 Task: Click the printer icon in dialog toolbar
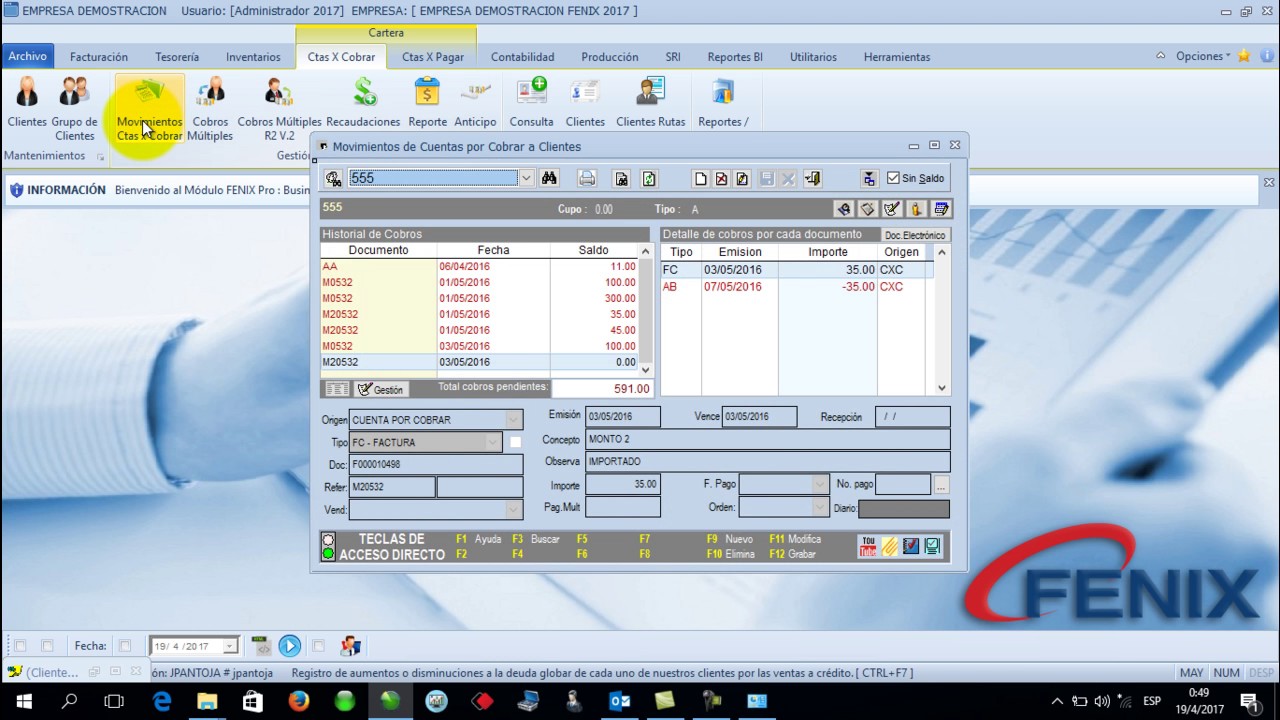pyautogui.click(x=587, y=178)
